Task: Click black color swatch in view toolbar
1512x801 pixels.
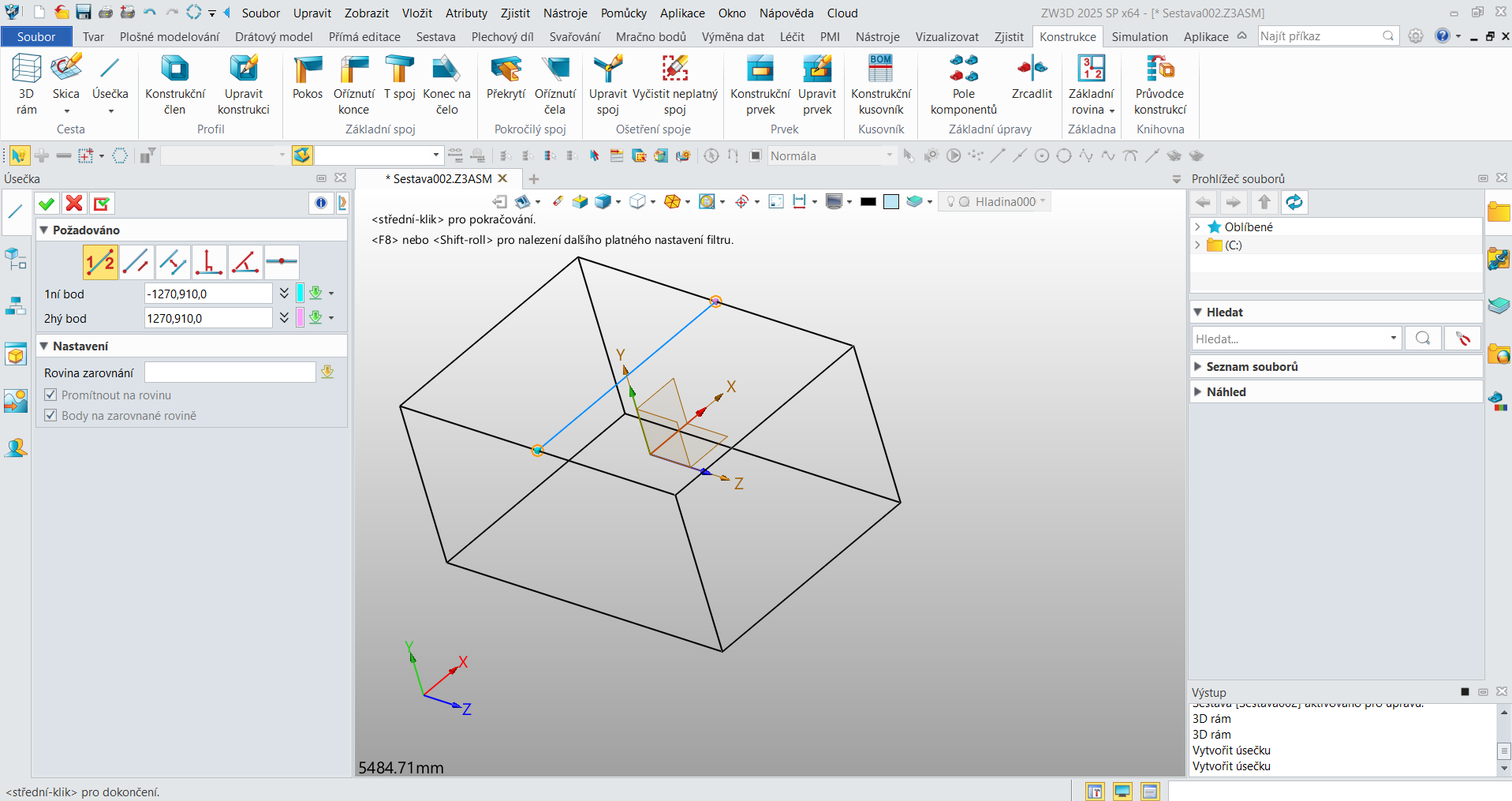Action: [868, 202]
